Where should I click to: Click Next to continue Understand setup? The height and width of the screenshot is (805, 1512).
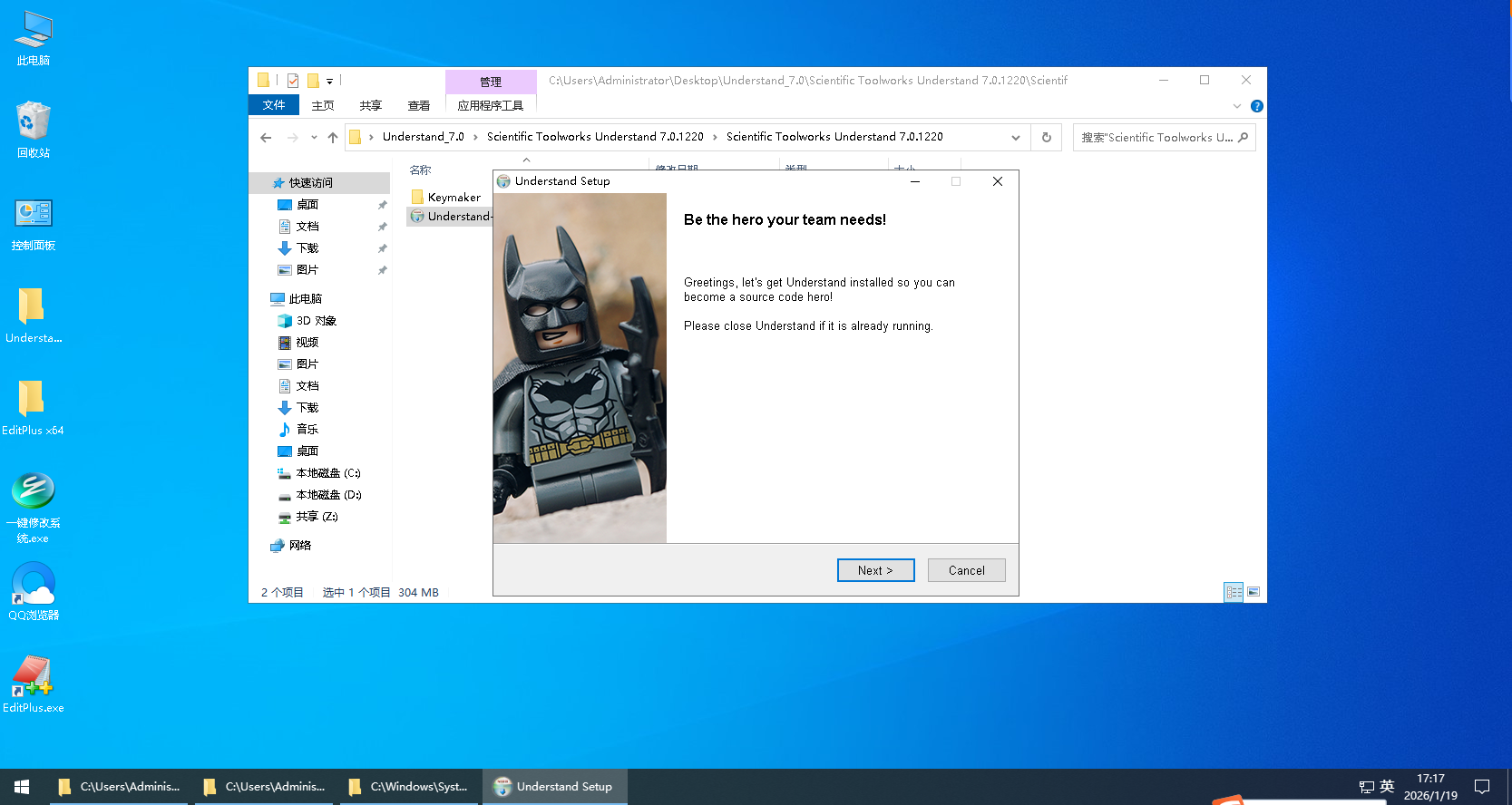tap(875, 570)
